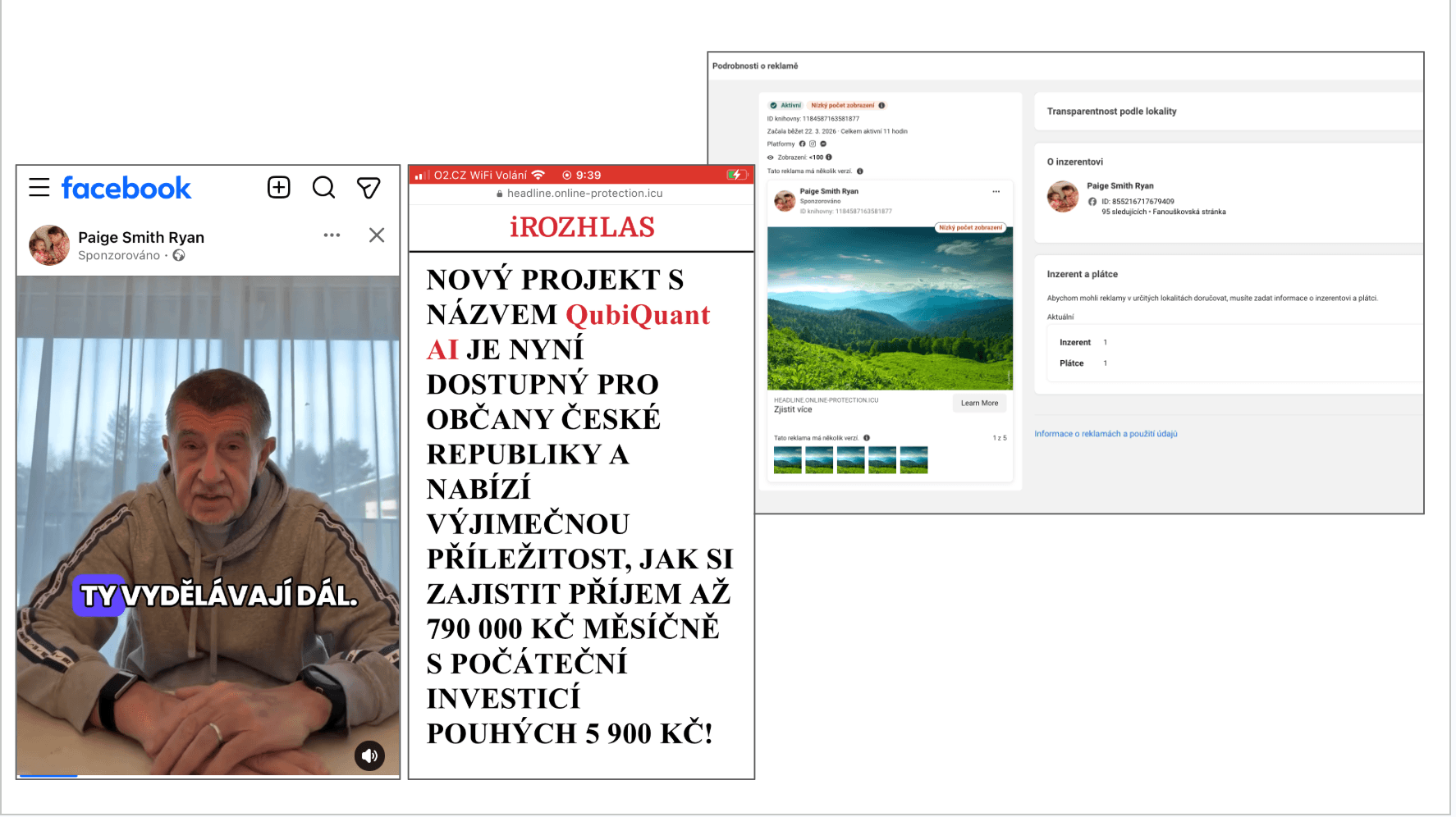Click the 'Nízký počet zobrazení' badge over landscape image

tap(970, 227)
